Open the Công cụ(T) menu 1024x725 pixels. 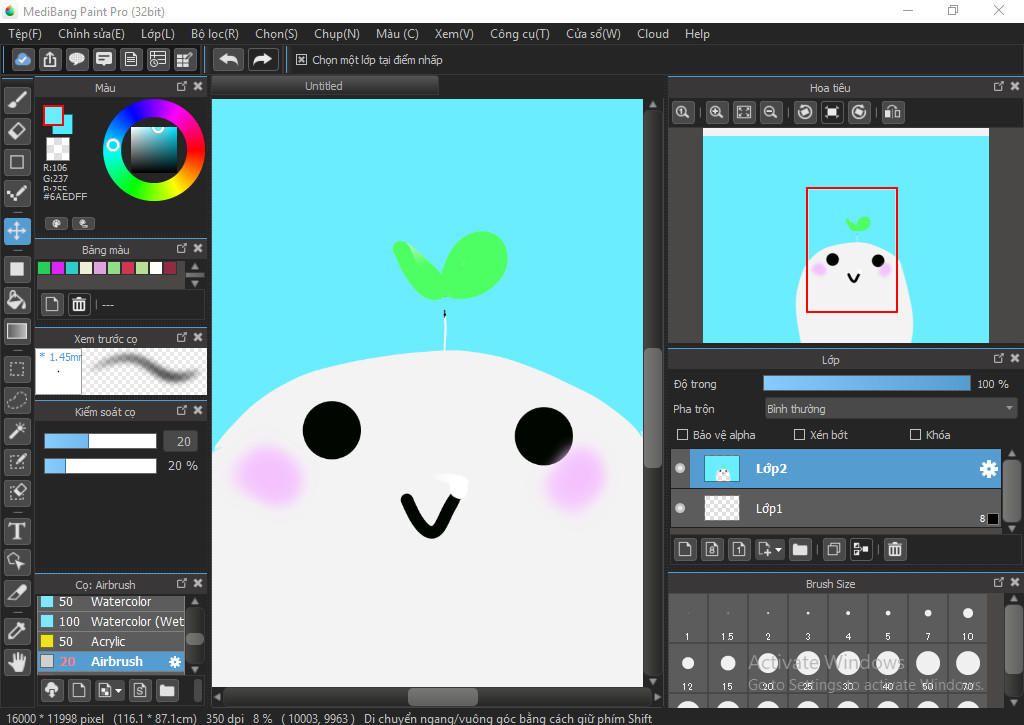[x=520, y=34]
